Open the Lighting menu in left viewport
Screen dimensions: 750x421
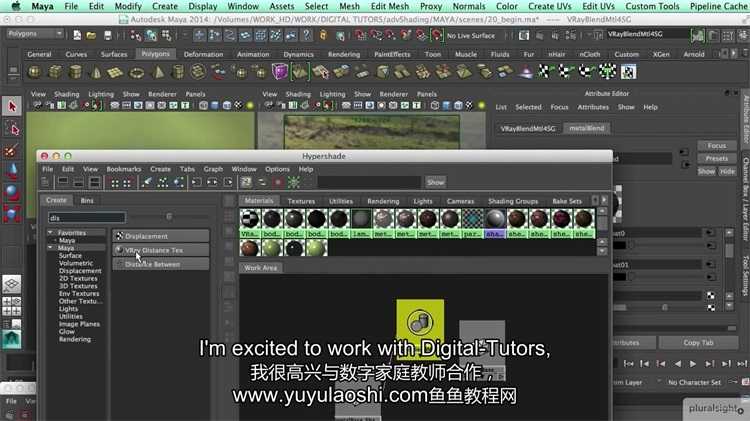click(101, 94)
